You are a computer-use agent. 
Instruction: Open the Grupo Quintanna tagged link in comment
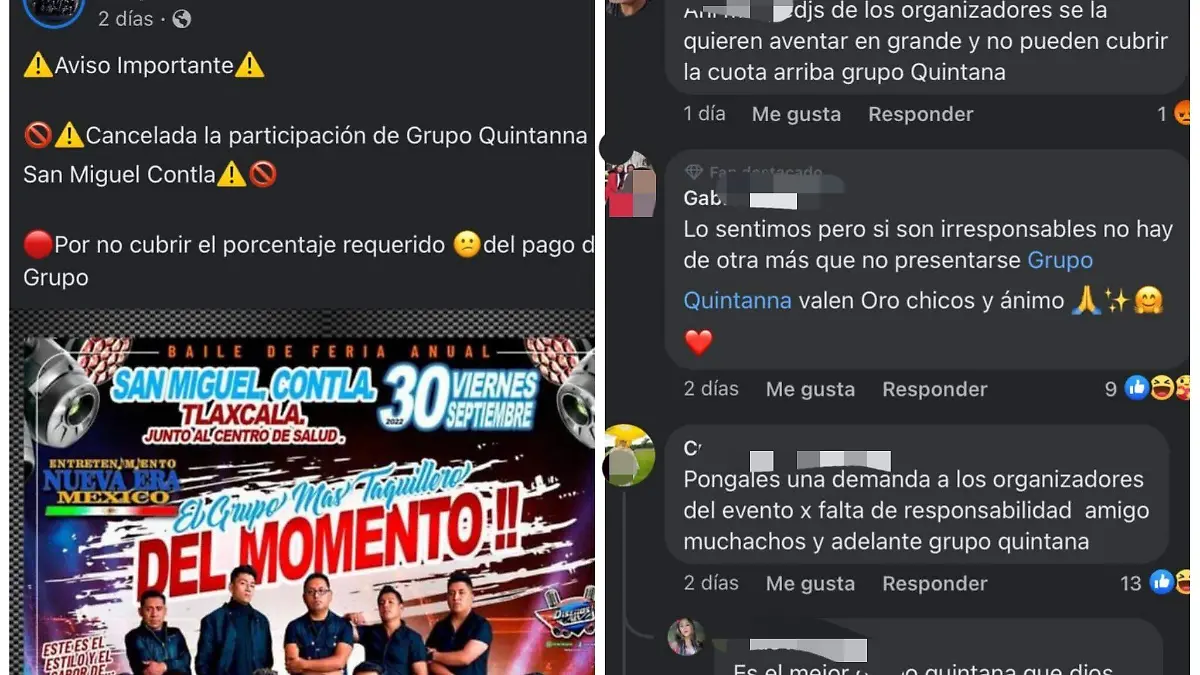pos(888,280)
